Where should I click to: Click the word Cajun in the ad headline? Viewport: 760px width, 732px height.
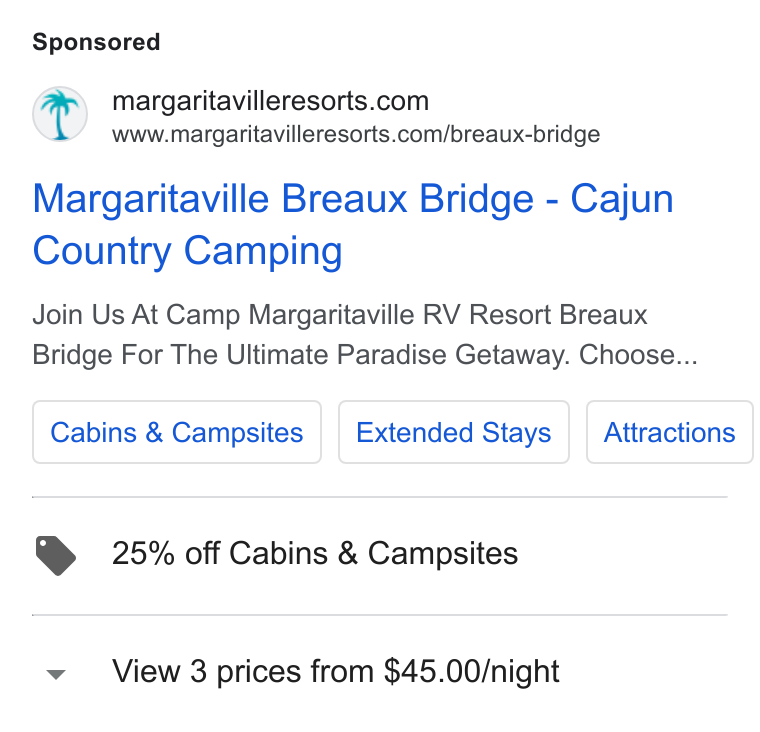point(622,201)
